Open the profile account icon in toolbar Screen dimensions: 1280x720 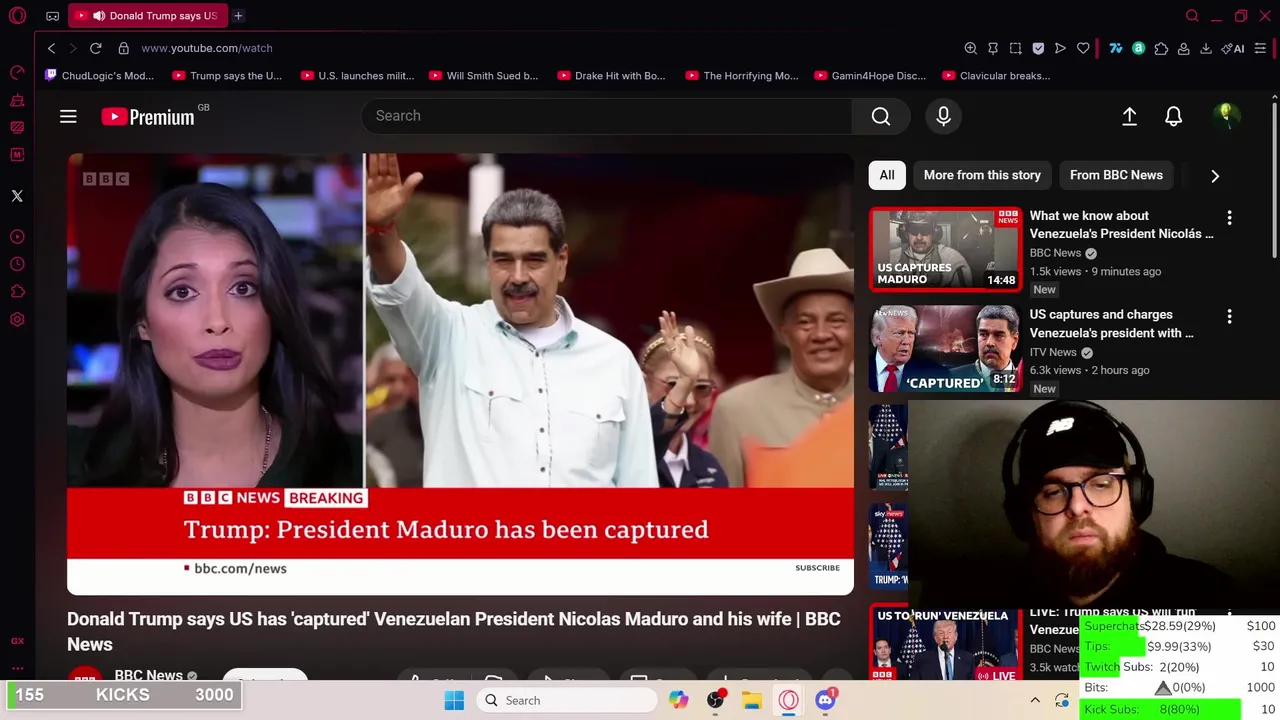click(1183, 48)
